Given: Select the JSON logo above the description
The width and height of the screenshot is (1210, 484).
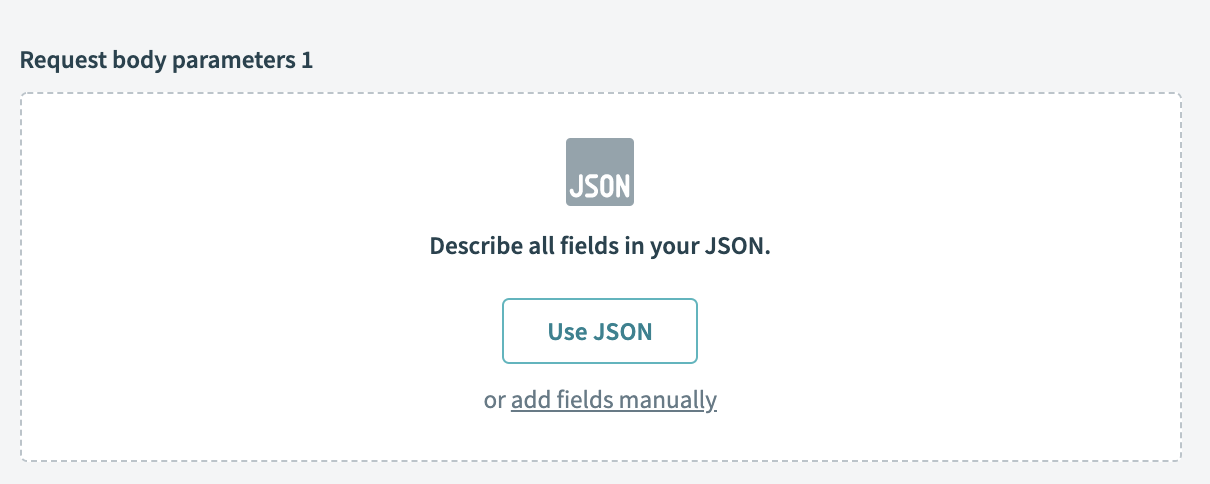Looking at the screenshot, I should [x=600, y=172].
